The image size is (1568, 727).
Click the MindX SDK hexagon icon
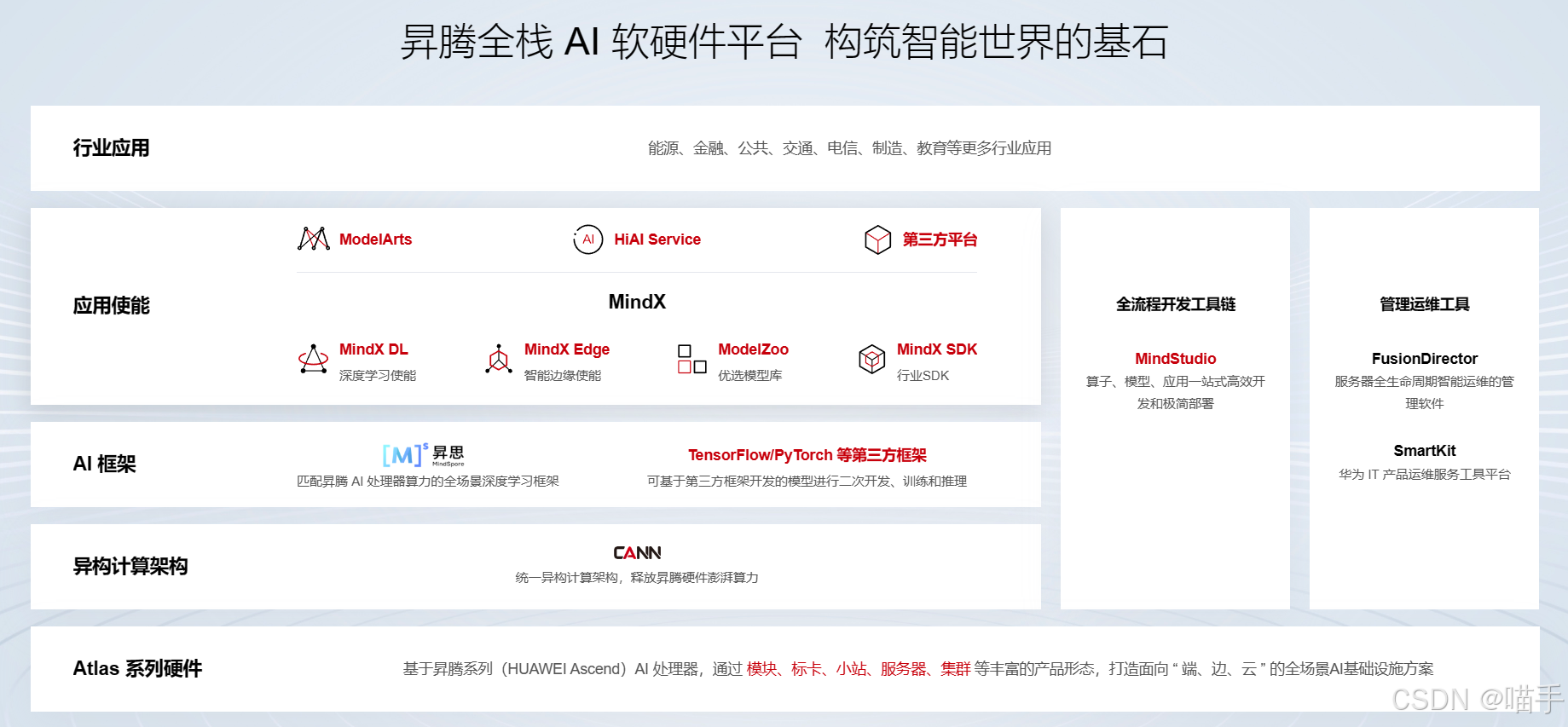click(x=871, y=359)
